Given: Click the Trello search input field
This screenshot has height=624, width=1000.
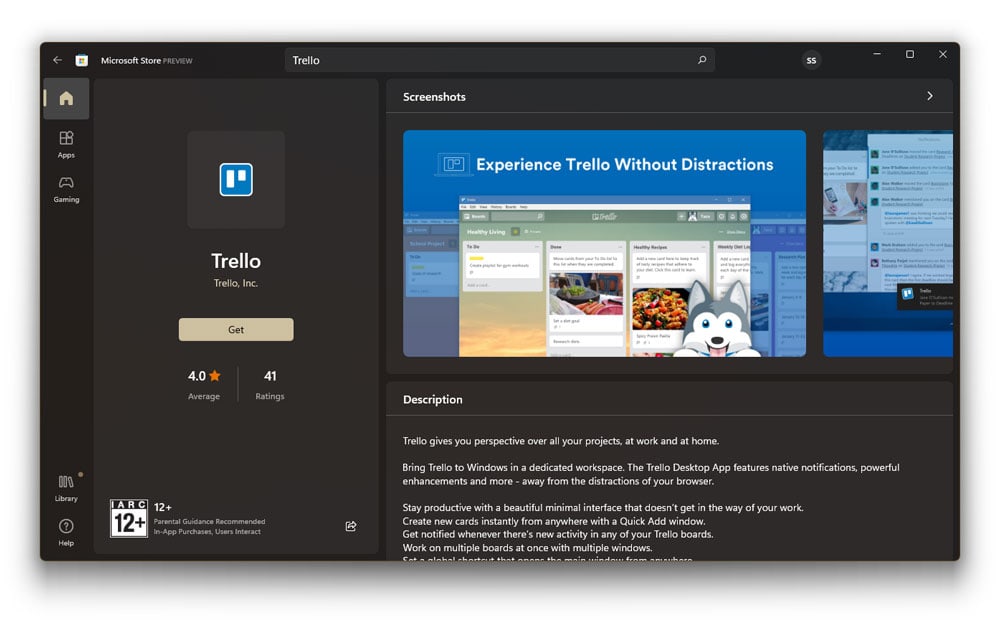Looking at the screenshot, I should 499,60.
